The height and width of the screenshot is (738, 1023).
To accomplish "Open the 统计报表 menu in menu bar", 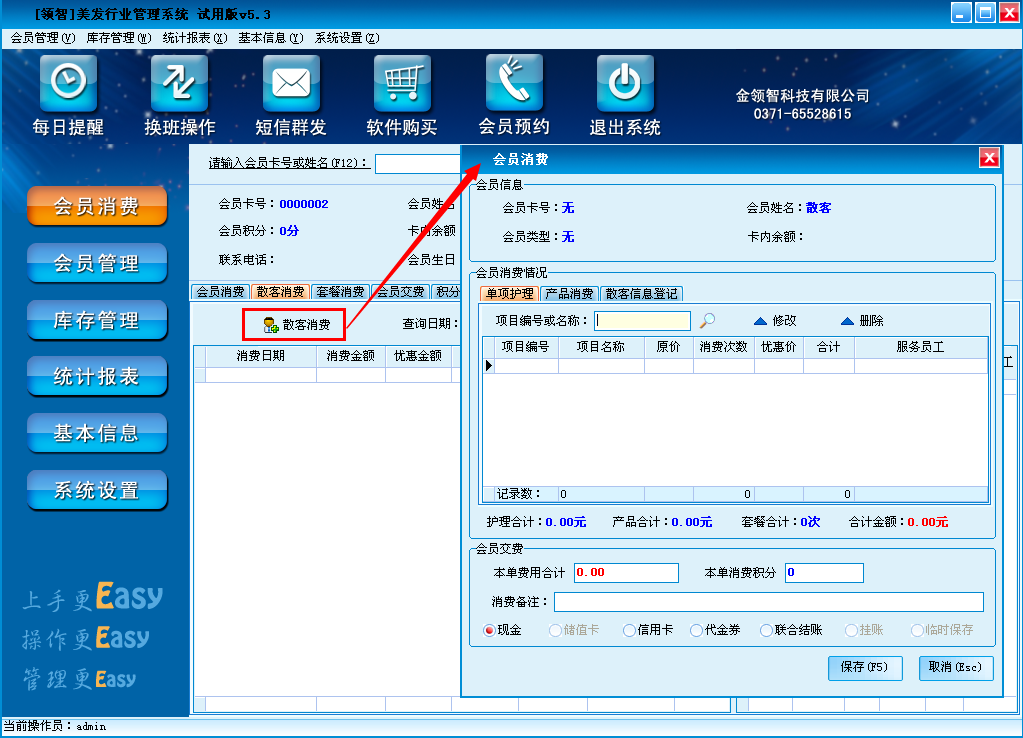I will (194, 38).
